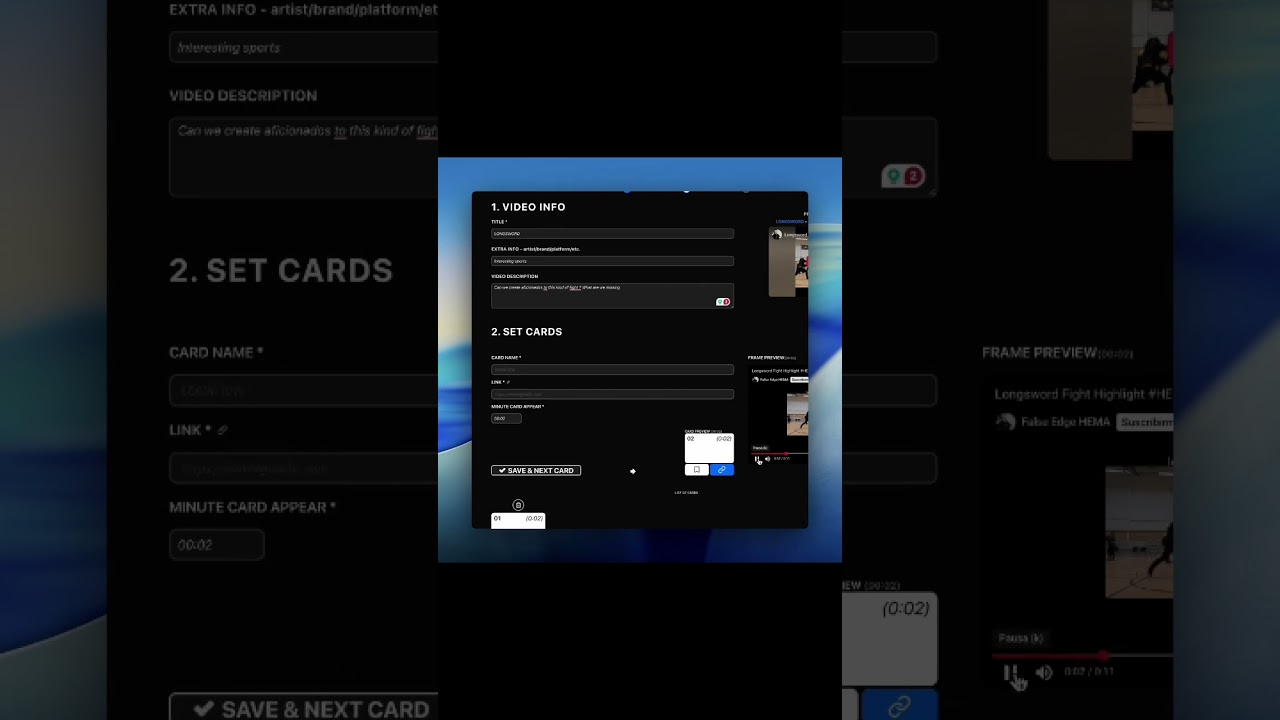Click the '1. VIDEO INFO' heading in center window
The width and height of the screenshot is (1280, 720).
[x=528, y=207]
